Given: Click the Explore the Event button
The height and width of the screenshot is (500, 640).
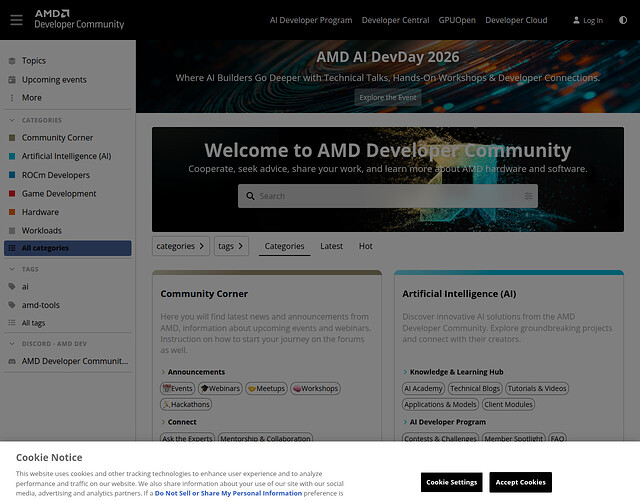Looking at the screenshot, I should click(x=388, y=98).
